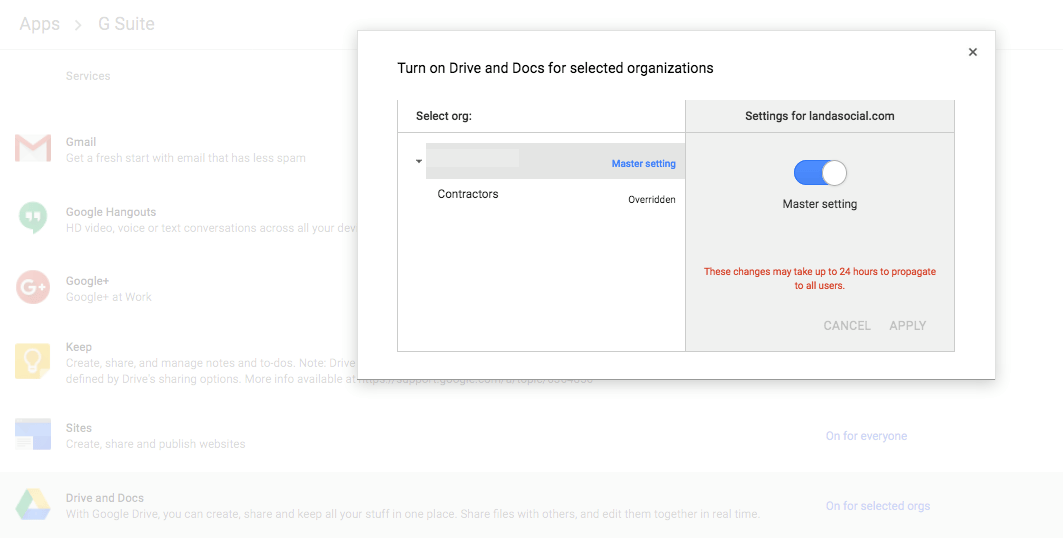
Task: Open the G Suite breadcrumb
Action: [x=127, y=24]
